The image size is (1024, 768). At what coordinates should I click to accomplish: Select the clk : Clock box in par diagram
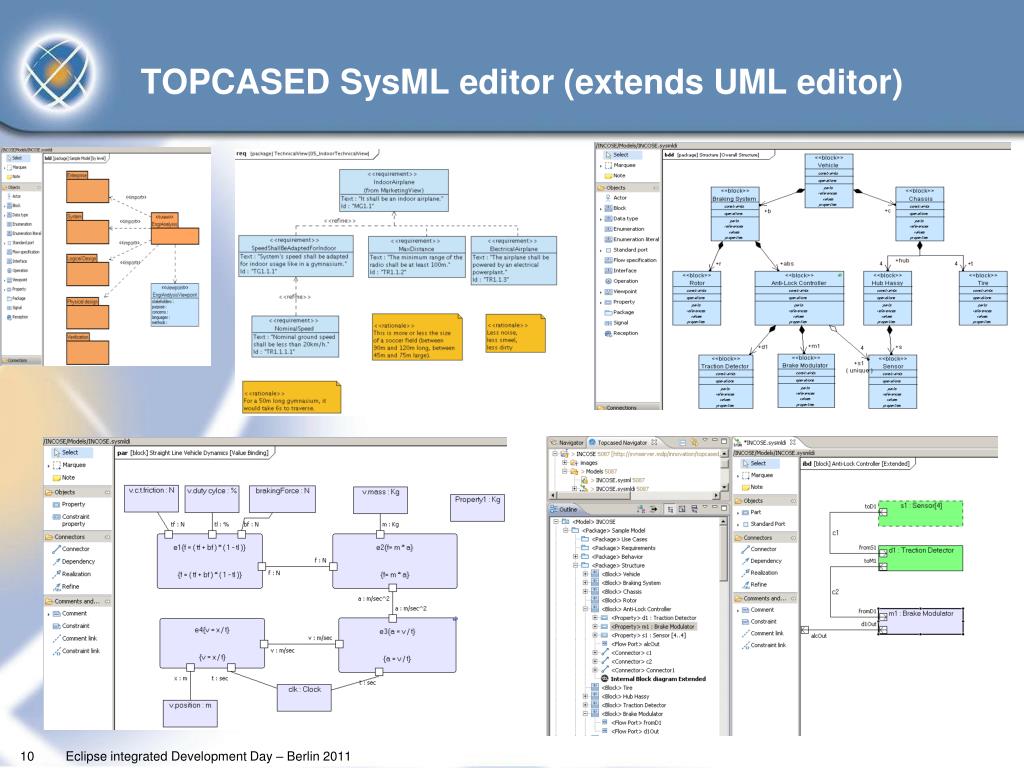pyautogui.click(x=304, y=697)
